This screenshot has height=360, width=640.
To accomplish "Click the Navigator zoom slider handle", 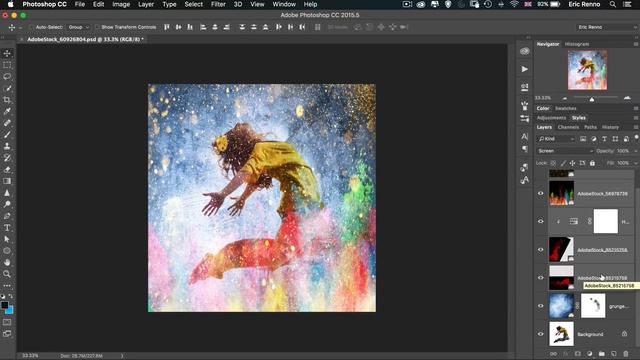I will (x=592, y=99).
